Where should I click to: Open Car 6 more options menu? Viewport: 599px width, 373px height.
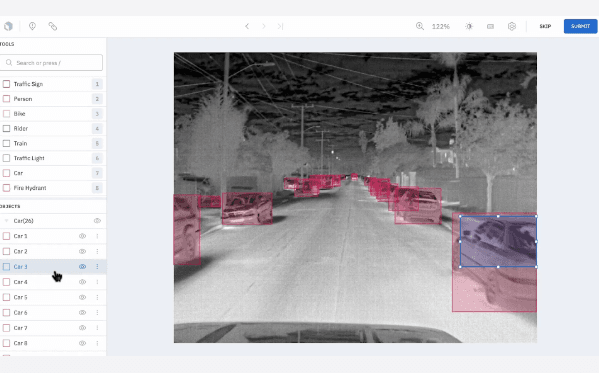pyautogui.click(x=97, y=312)
